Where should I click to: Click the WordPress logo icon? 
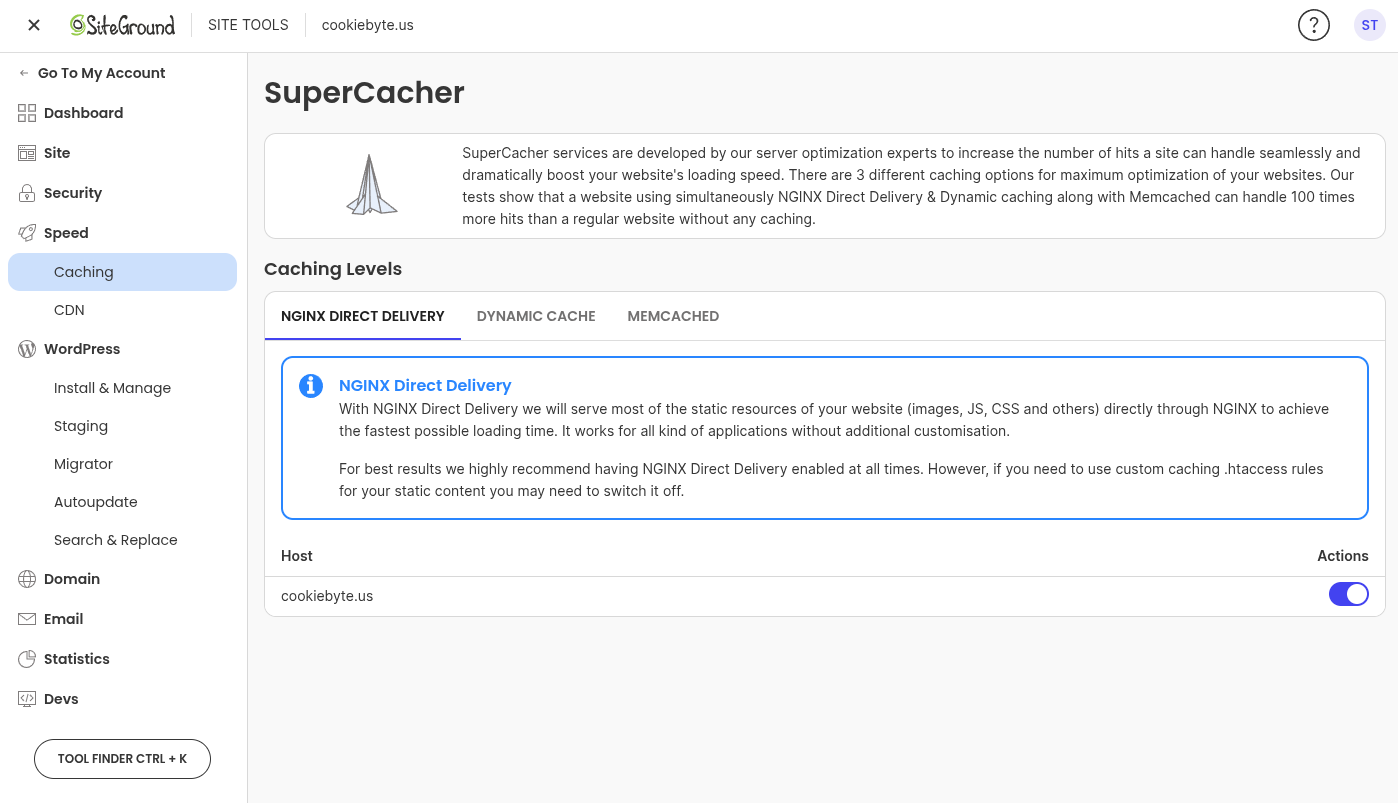(x=27, y=349)
